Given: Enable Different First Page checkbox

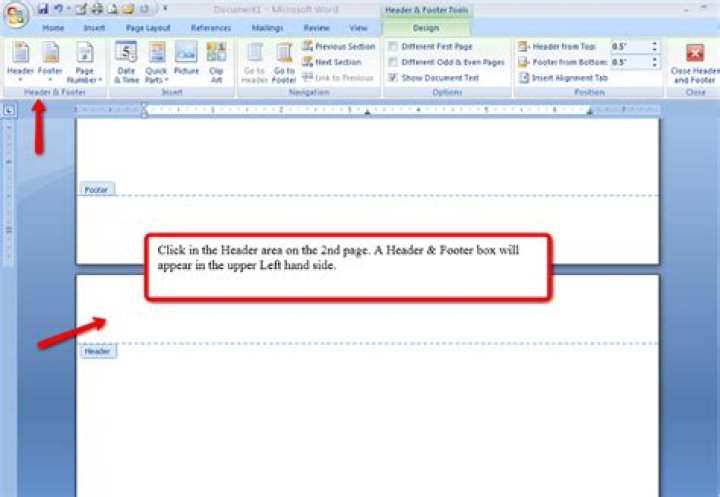Looking at the screenshot, I should pos(393,47).
